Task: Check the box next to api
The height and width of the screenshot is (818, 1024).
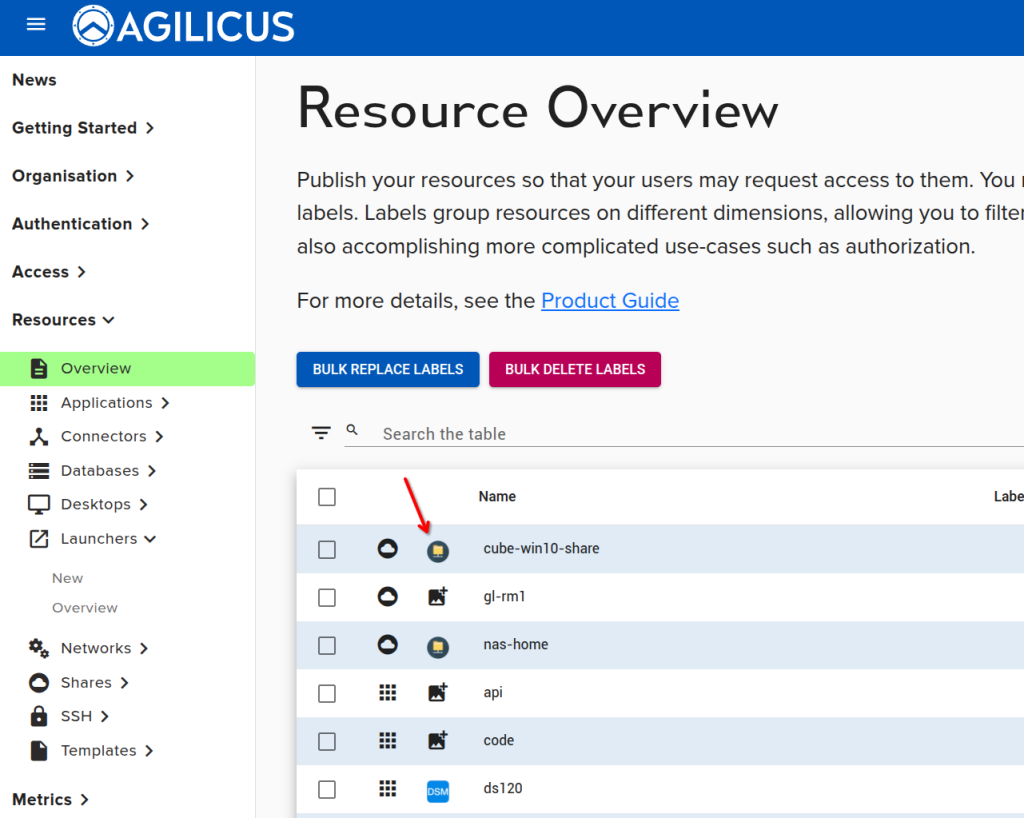Action: click(326, 693)
